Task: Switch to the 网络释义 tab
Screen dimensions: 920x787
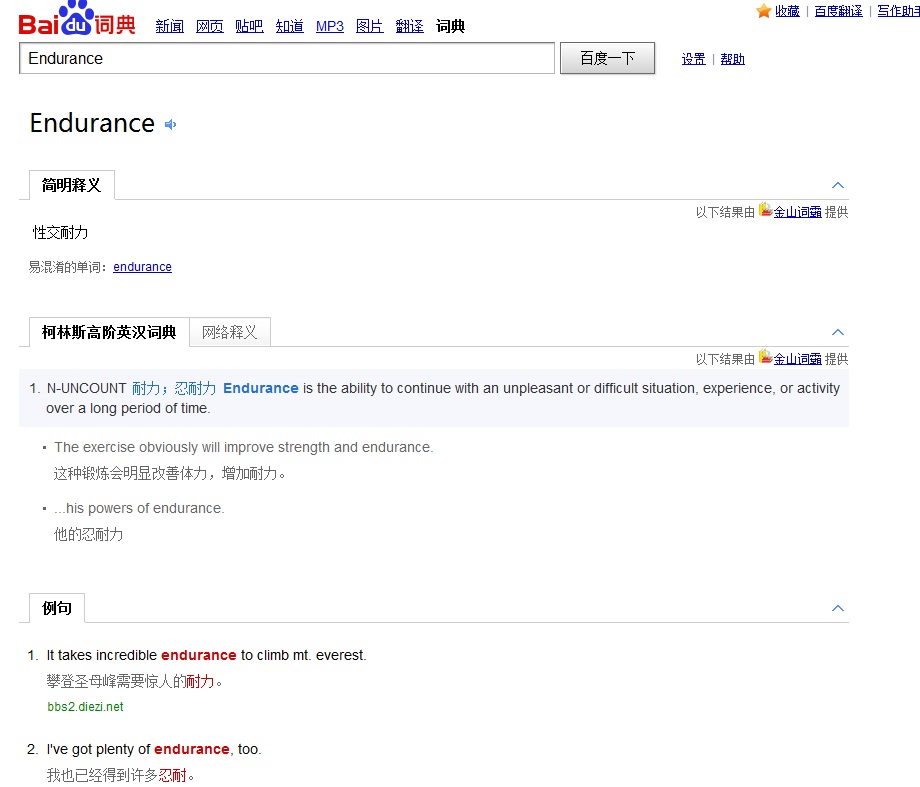Action: pos(229,332)
